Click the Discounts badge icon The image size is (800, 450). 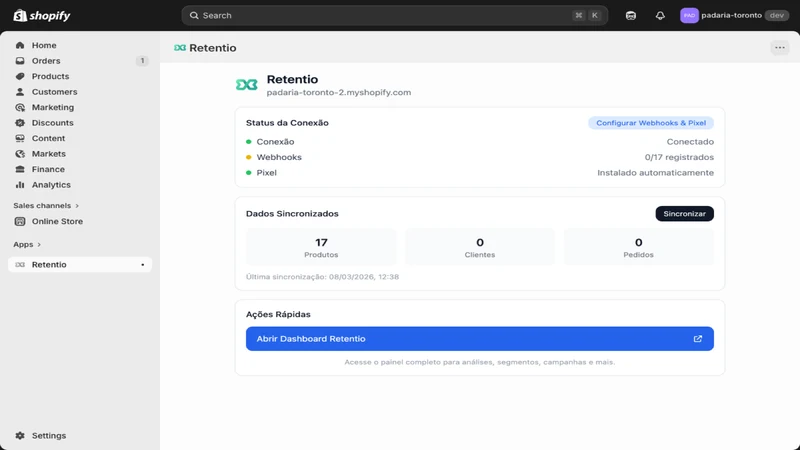point(20,122)
